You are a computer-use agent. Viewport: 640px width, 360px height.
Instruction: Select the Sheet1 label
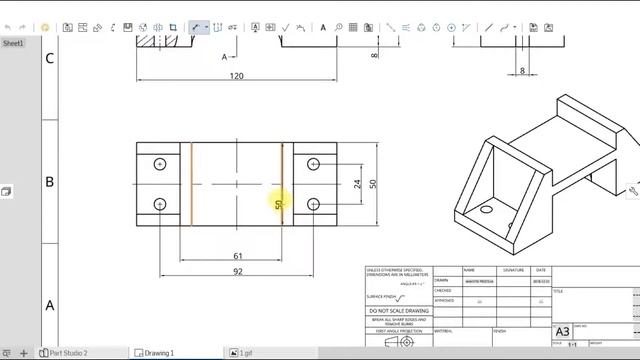(x=13, y=43)
